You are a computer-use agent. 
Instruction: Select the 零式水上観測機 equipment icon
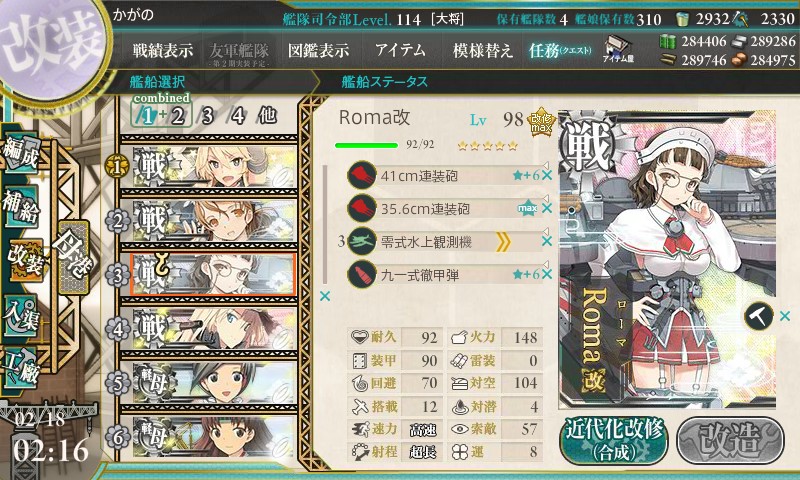tap(362, 241)
